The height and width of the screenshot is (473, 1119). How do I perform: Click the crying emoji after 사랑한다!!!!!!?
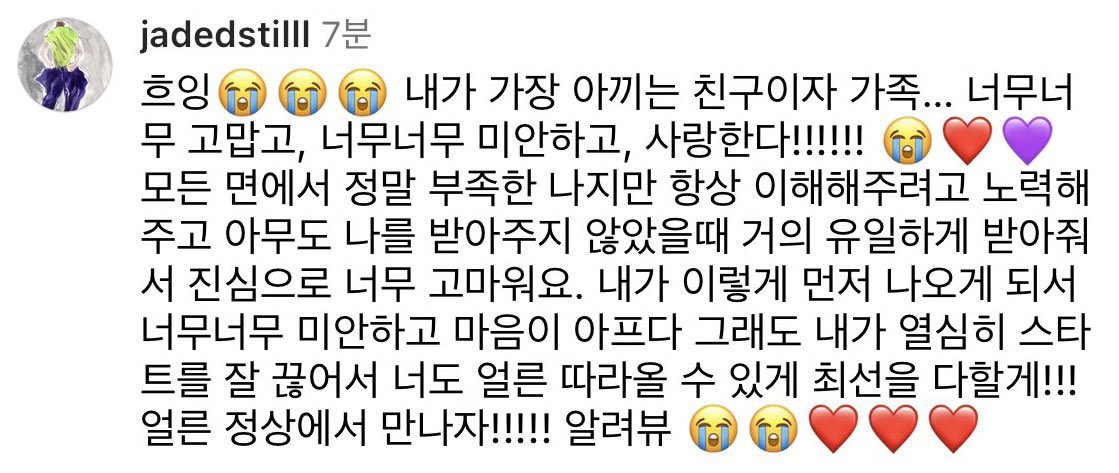point(906,140)
